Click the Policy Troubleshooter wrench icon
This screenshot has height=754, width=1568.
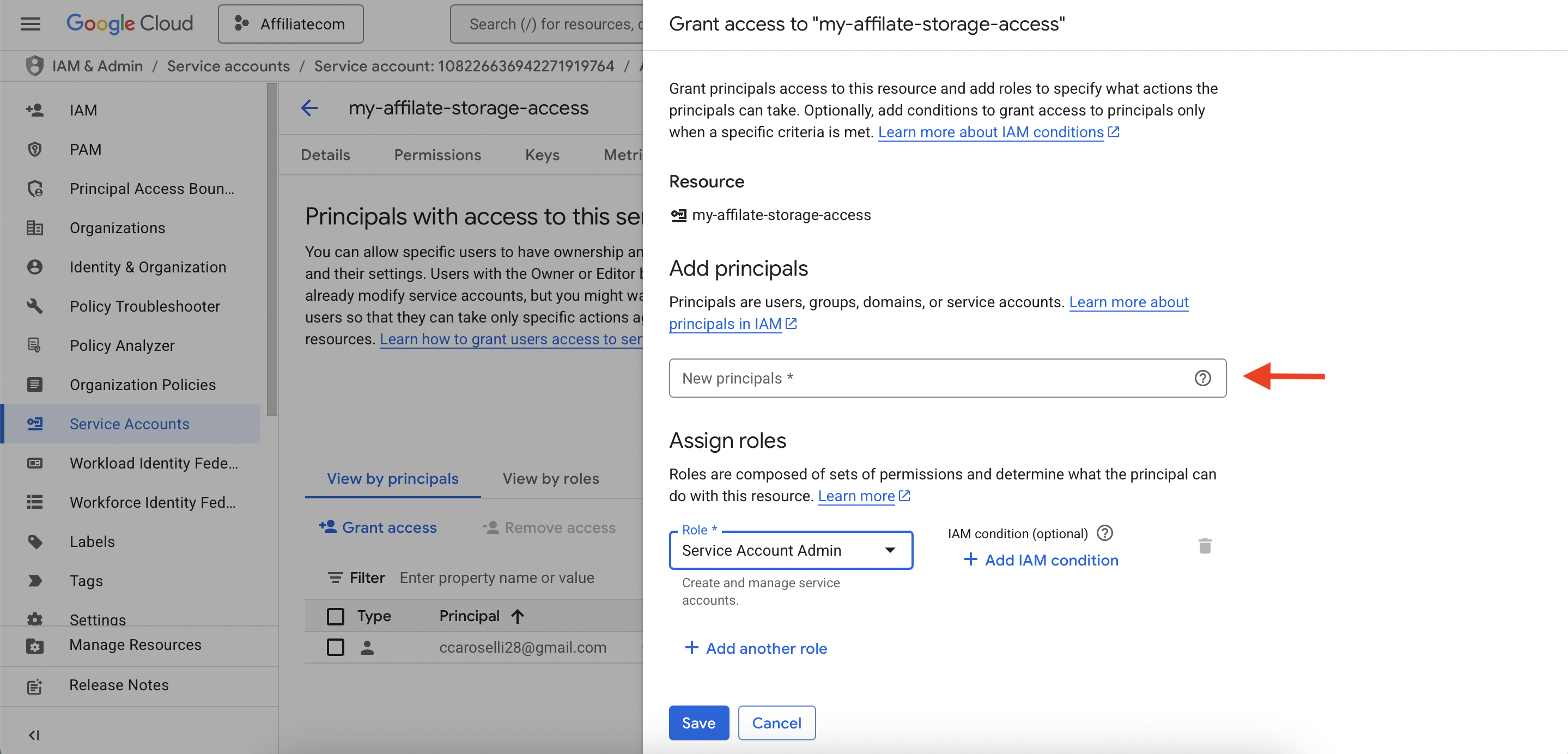[x=35, y=306]
